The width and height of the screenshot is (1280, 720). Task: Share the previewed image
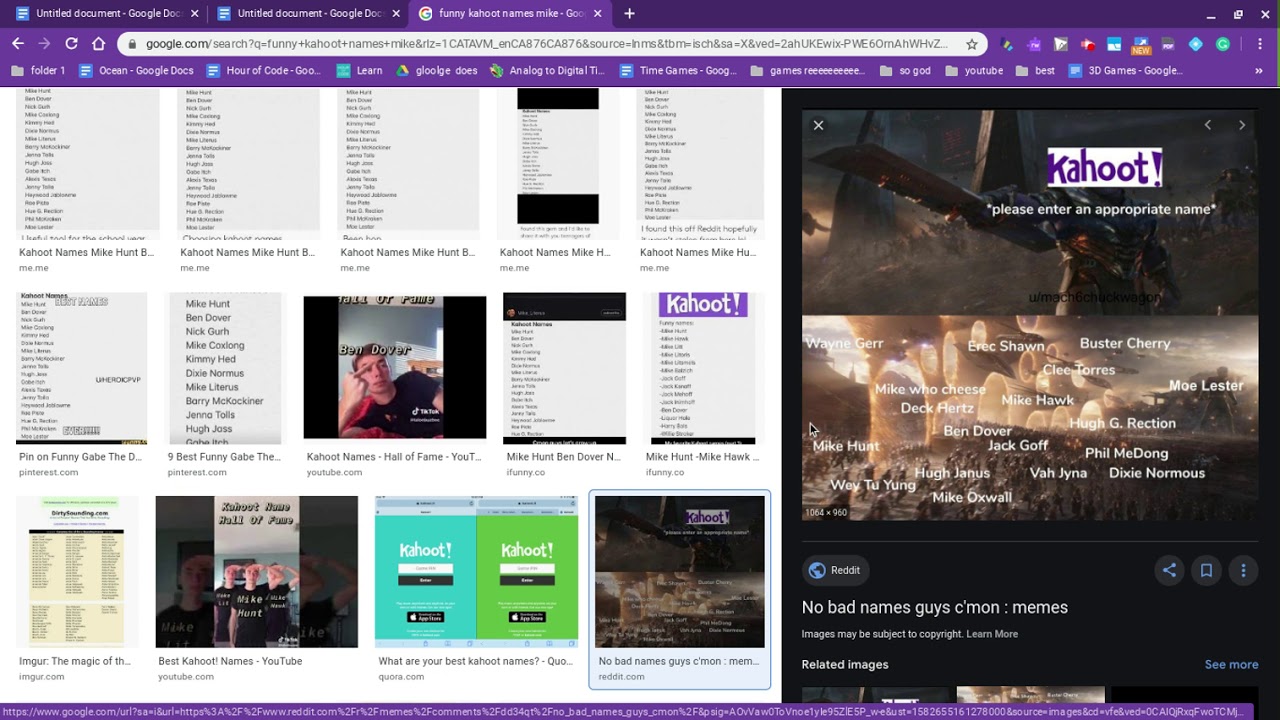point(1169,570)
